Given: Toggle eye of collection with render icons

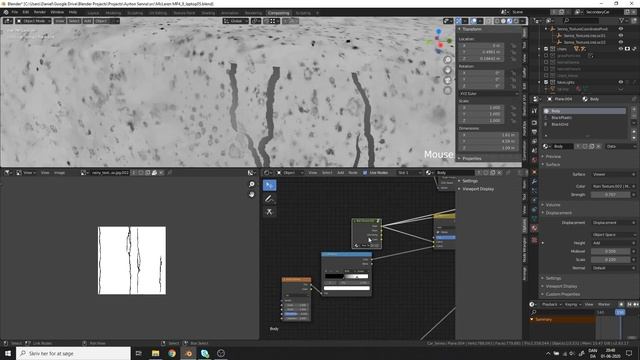Looking at the screenshot, I should click(x=621, y=49).
